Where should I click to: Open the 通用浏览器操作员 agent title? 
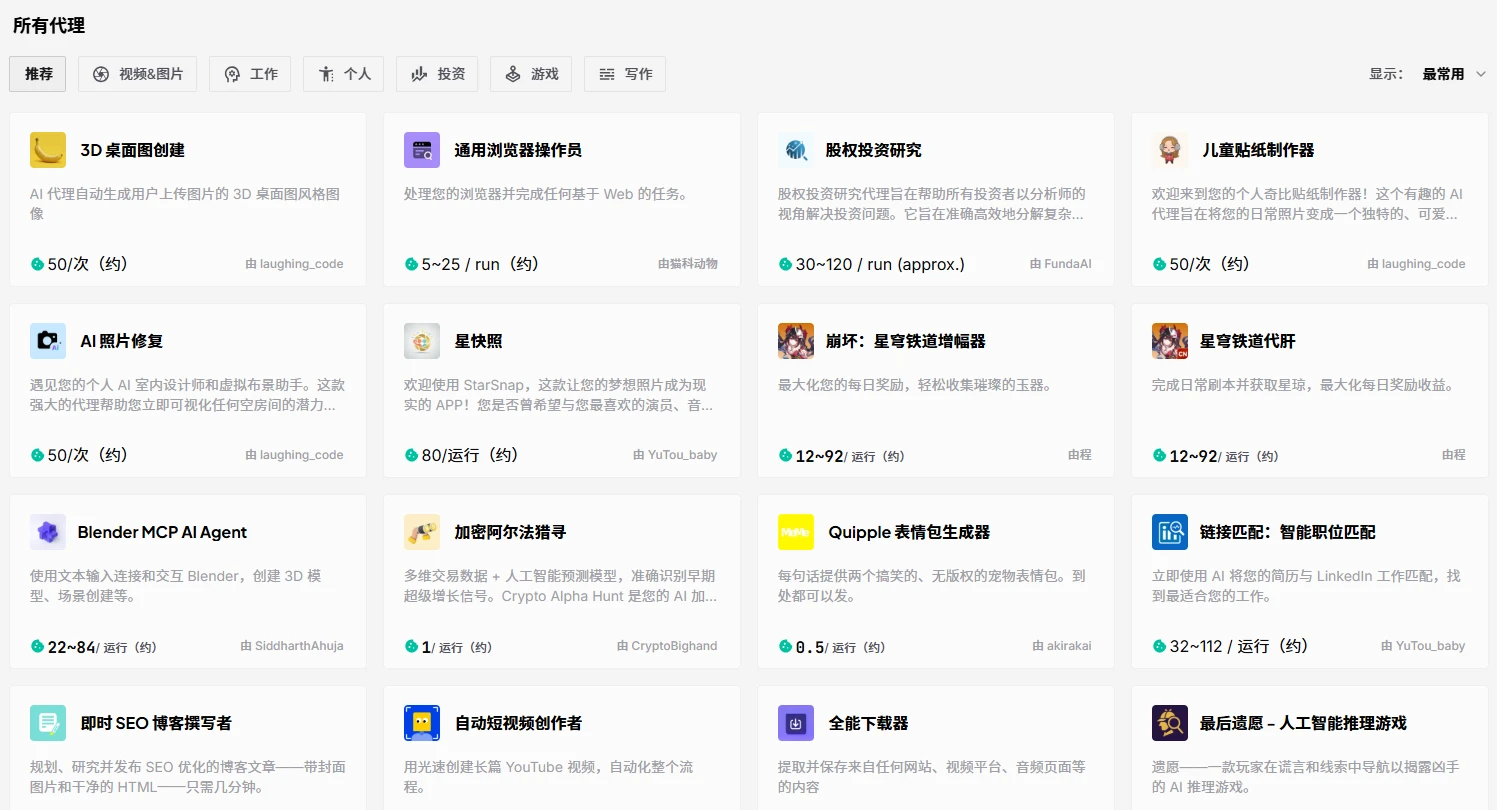coord(518,150)
